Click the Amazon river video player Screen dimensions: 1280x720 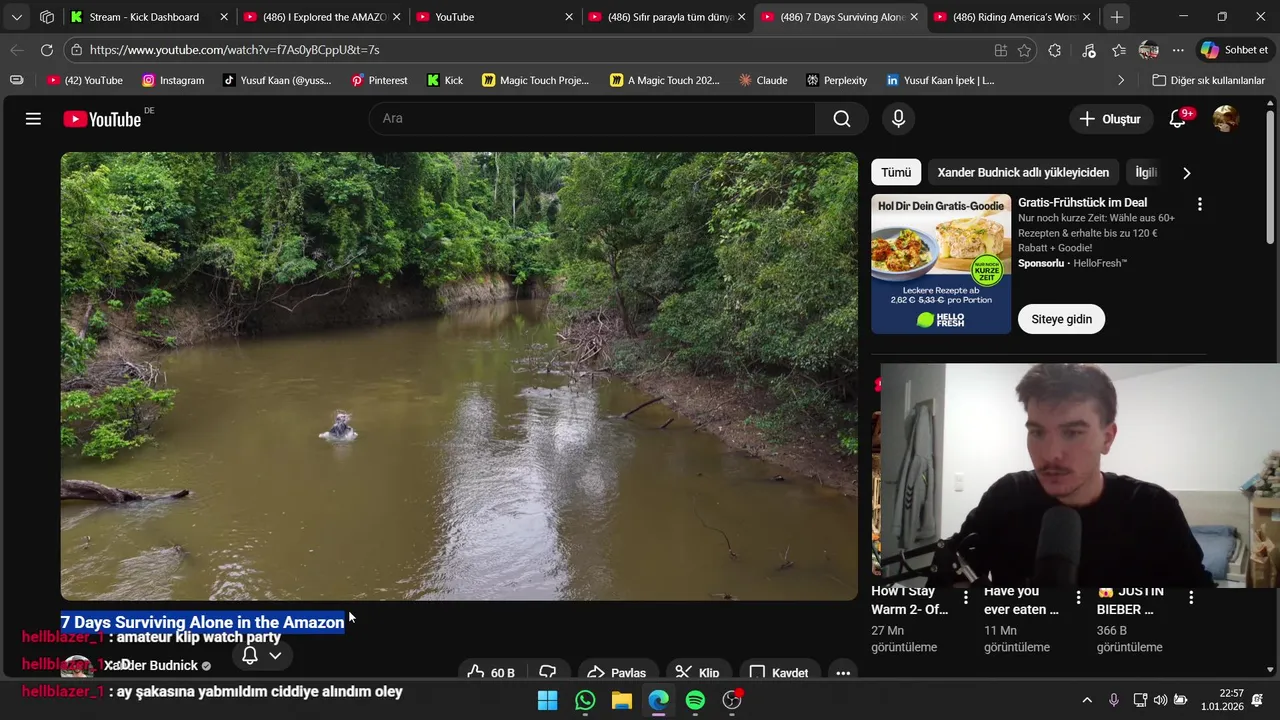tap(459, 376)
